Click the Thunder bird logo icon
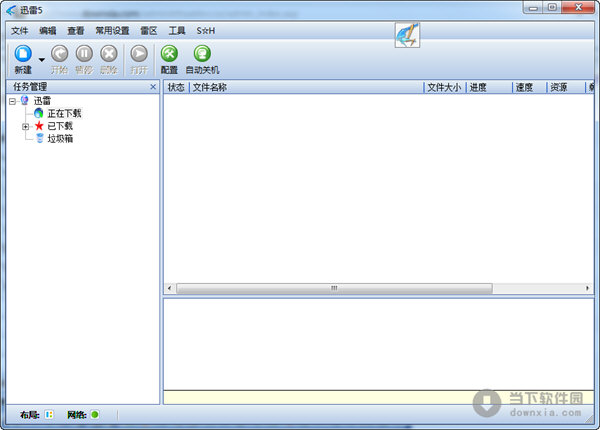The width and height of the screenshot is (600, 430). click(x=407, y=35)
